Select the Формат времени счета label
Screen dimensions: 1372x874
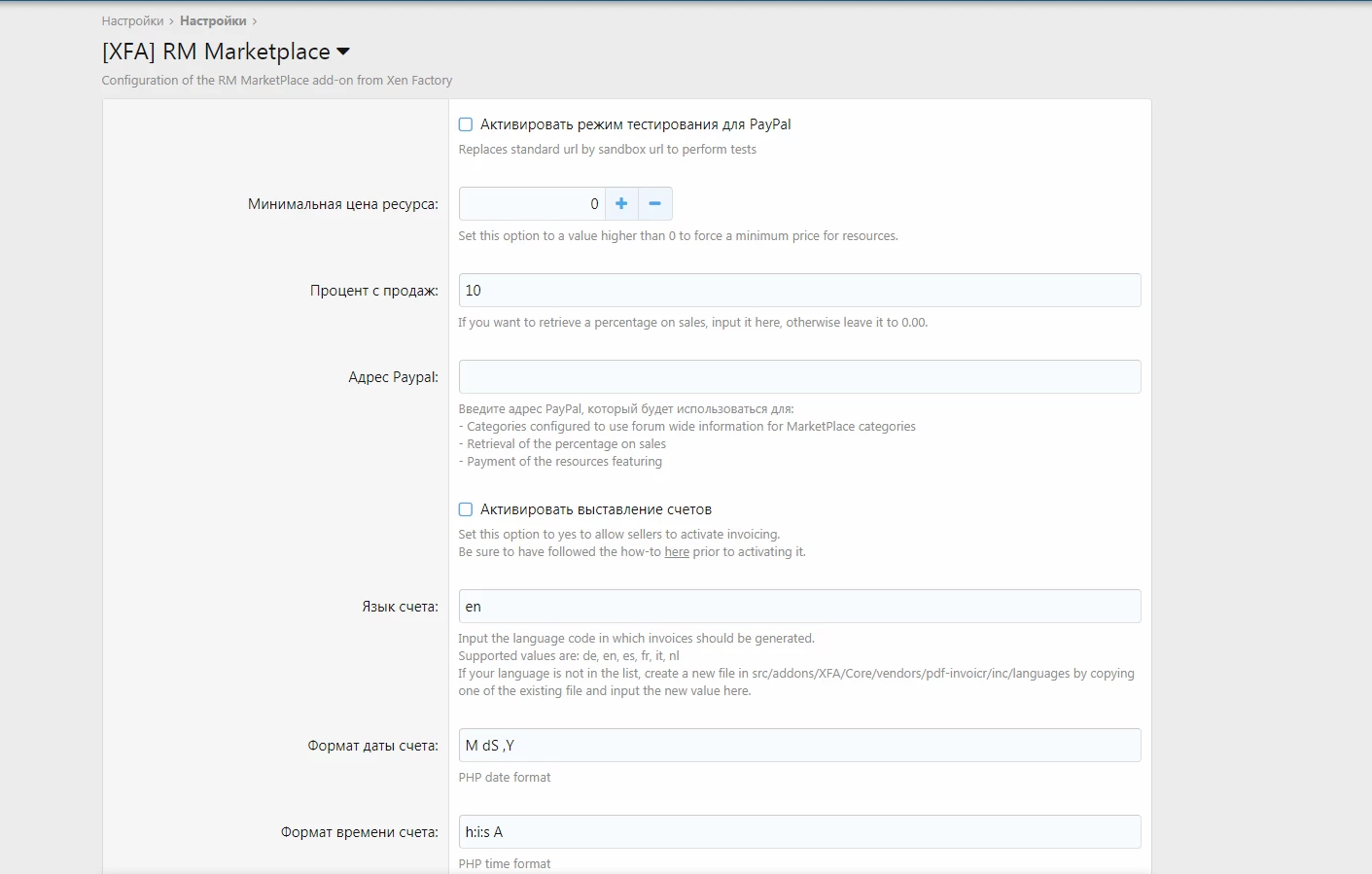click(360, 832)
